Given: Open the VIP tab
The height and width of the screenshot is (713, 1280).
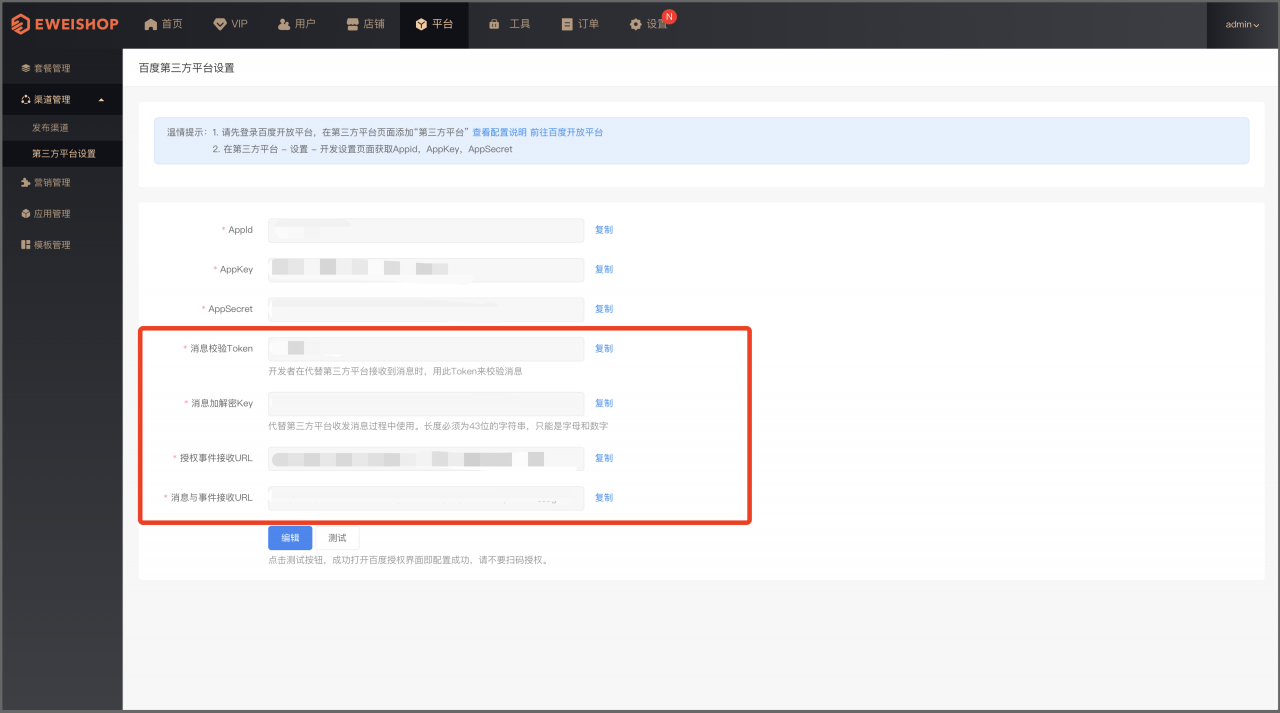Looking at the screenshot, I should tap(231, 24).
